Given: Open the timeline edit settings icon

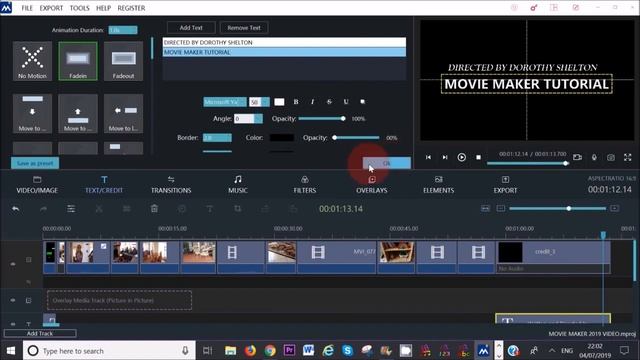Looking at the screenshot, I should pyautogui.click(x=71, y=209).
